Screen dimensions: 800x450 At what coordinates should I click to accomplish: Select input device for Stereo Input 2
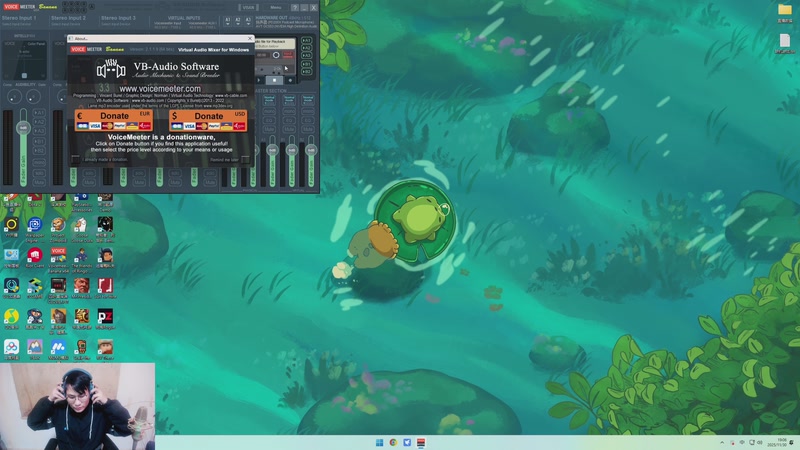tap(65, 24)
